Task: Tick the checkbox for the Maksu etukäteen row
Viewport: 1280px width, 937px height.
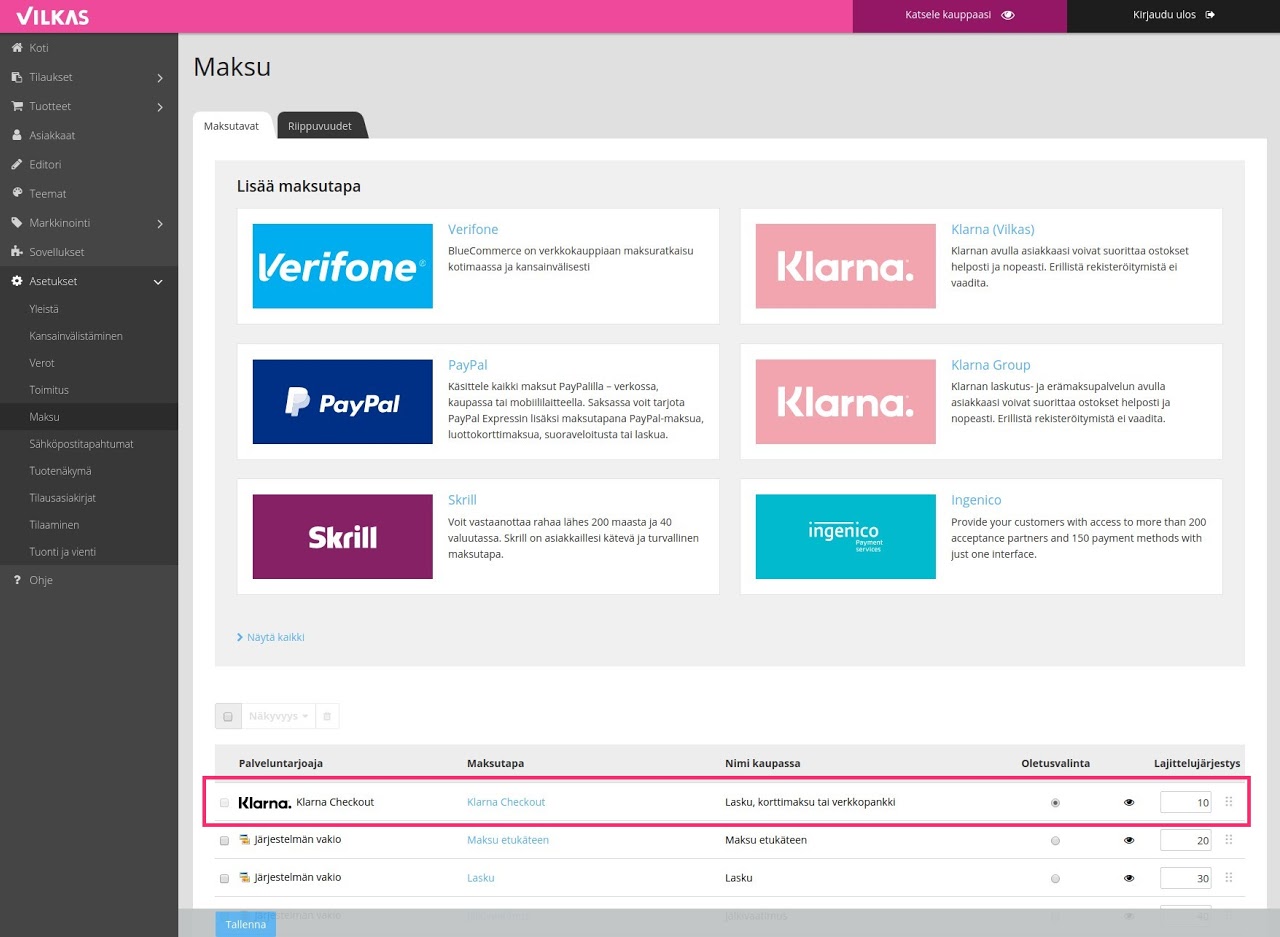Action: tap(224, 840)
